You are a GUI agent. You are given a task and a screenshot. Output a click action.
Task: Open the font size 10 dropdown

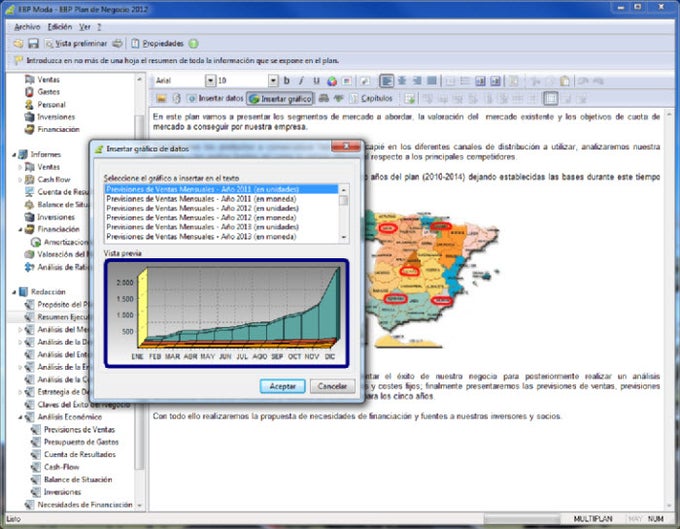273,81
